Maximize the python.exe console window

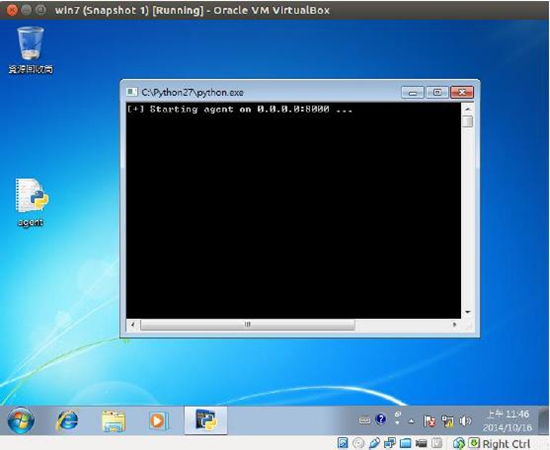point(437,93)
